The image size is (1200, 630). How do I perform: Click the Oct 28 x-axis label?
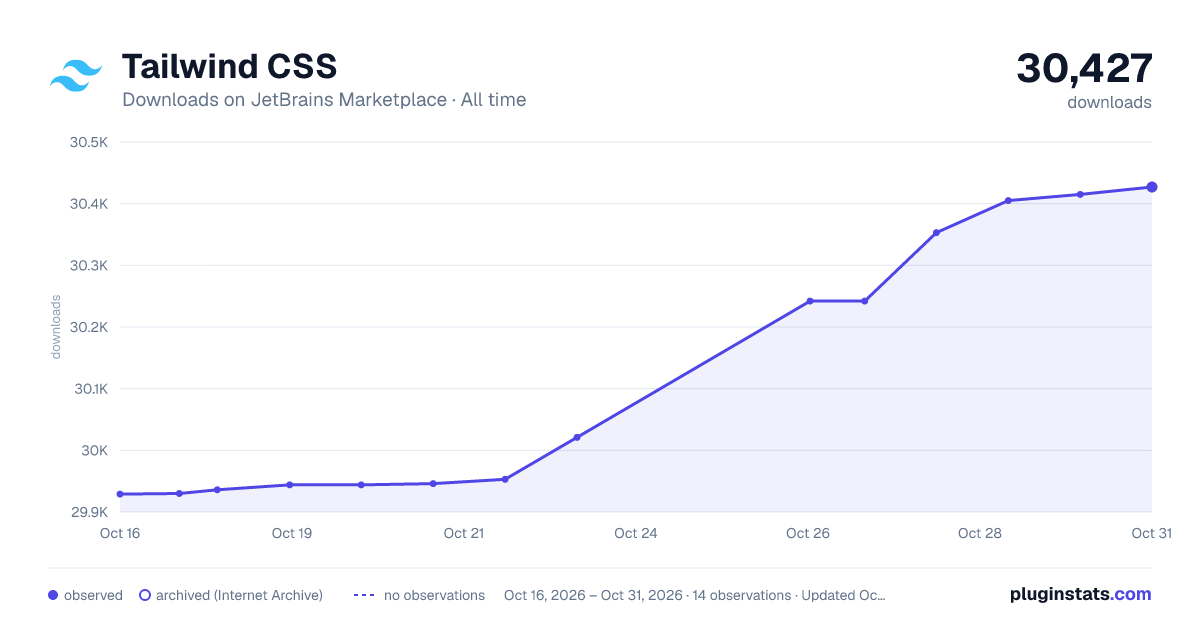pyautogui.click(x=980, y=533)
